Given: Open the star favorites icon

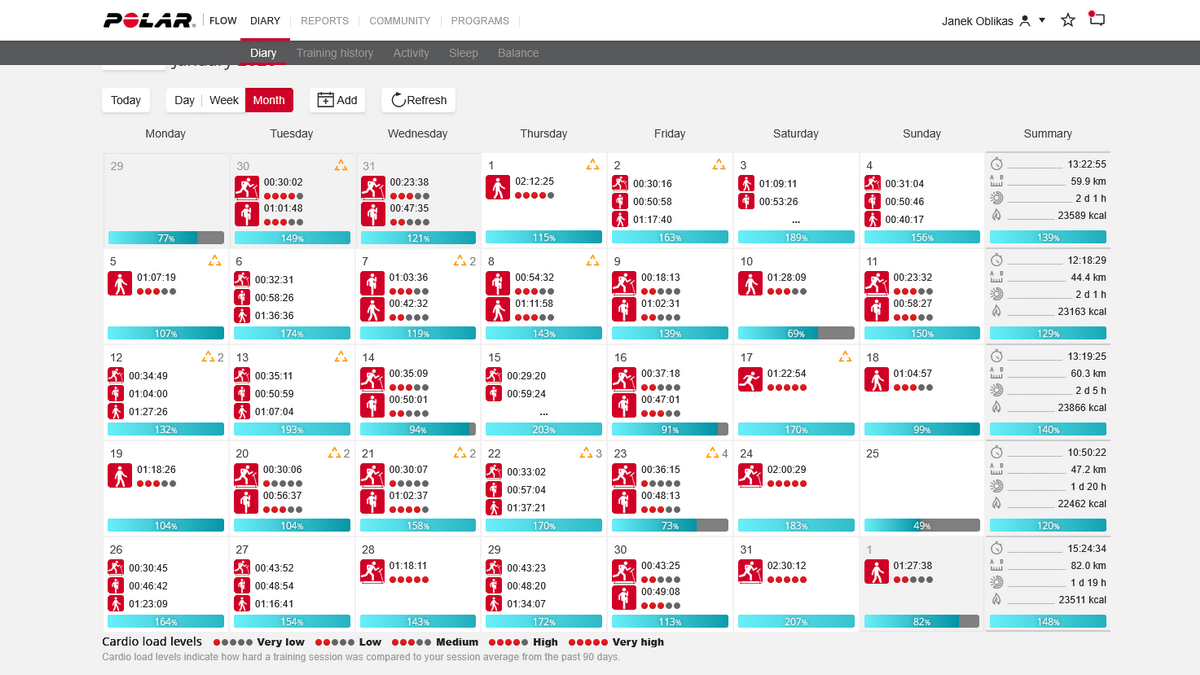Looking at the screenshot, I should click(1068, 20).
